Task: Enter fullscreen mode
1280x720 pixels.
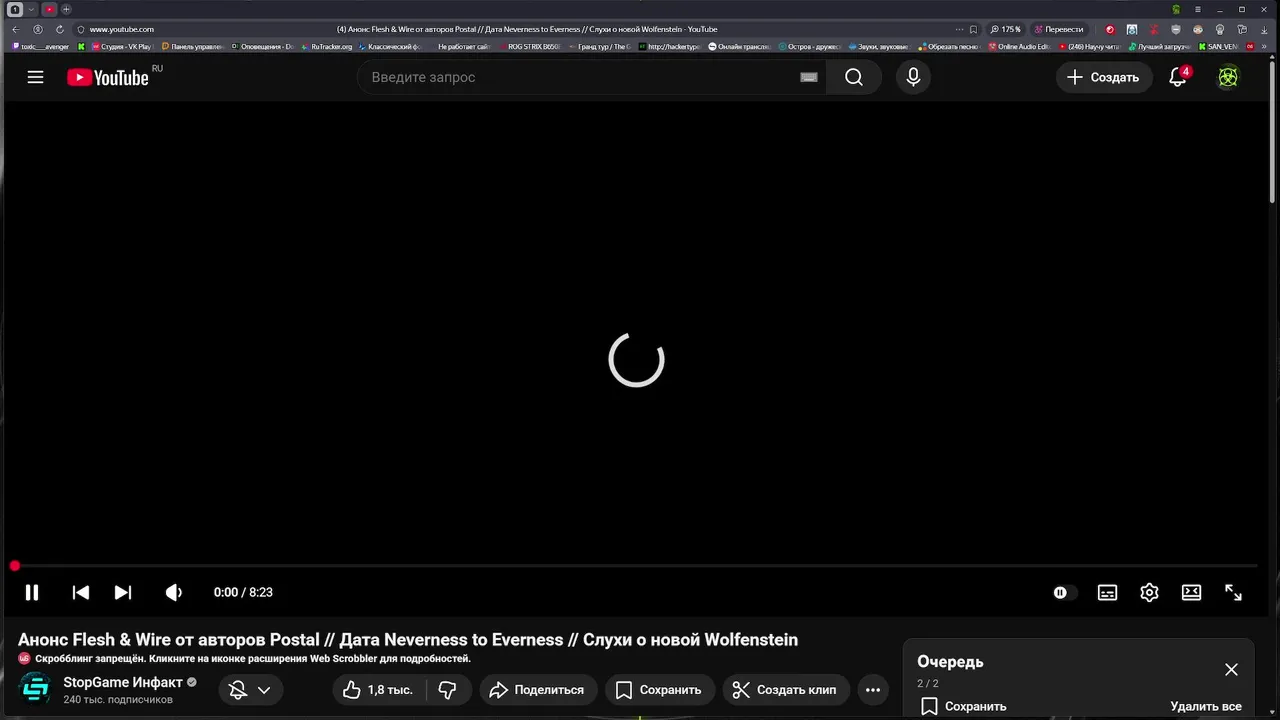Action: pos(1234,592)
